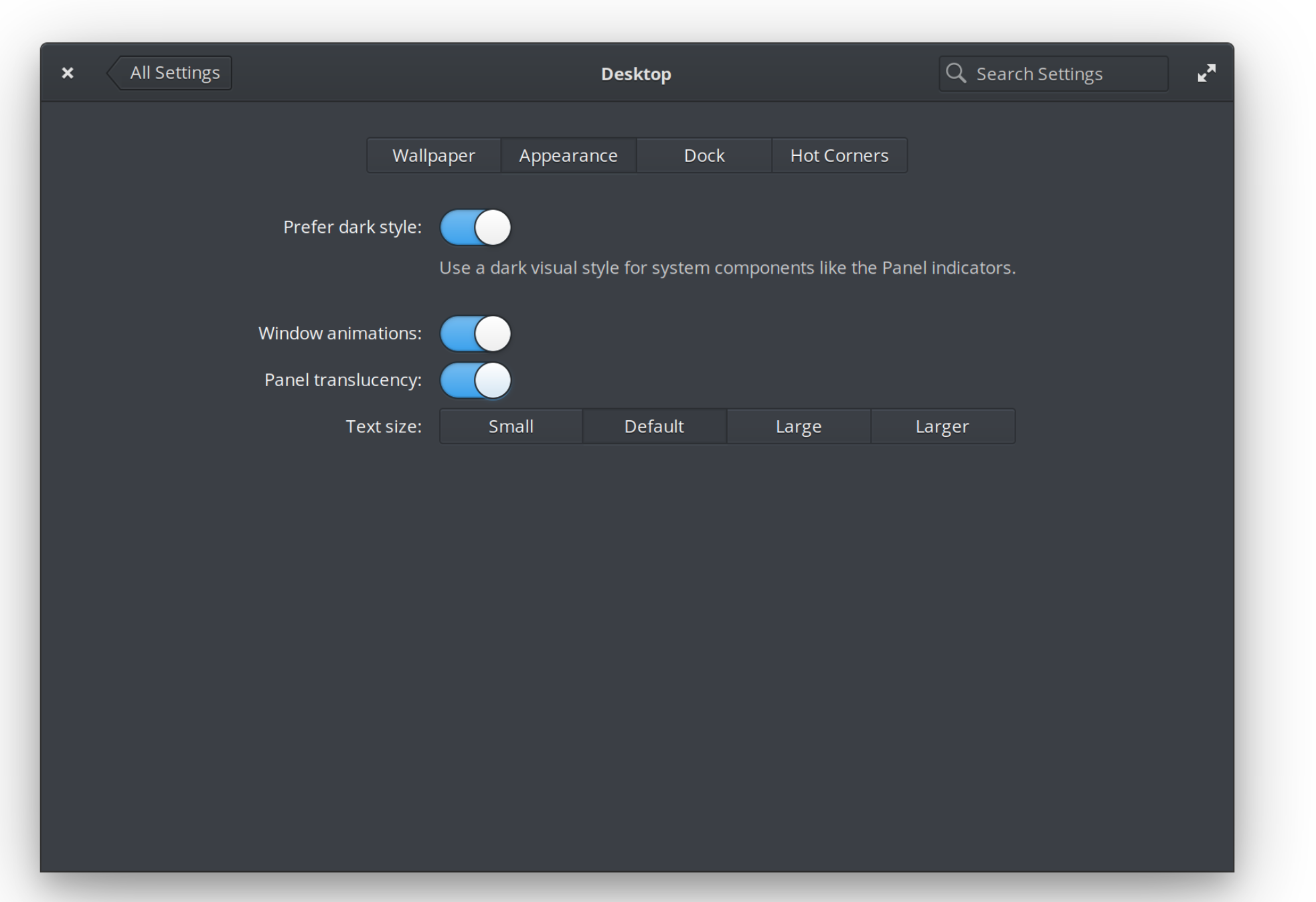Toggle the Prefer dark style switch

(x=475, y=228)
